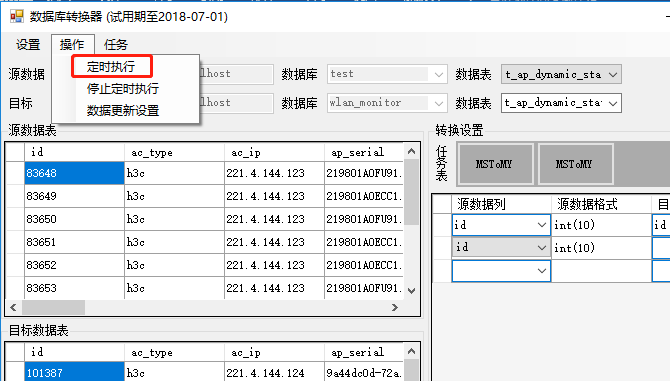Click the database converter app icon in title bar
The image size is (670, 381).
point(17,16)
